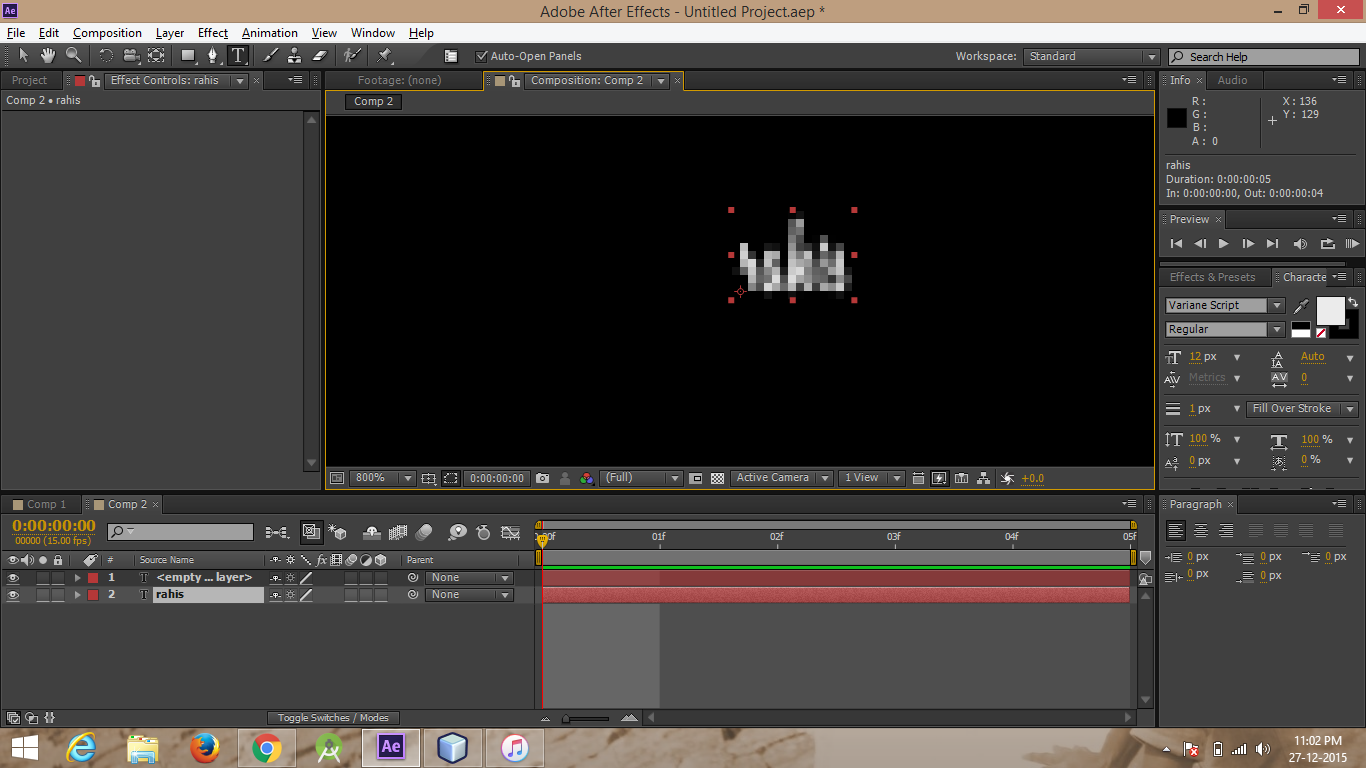The image size is (1366, 768).
Task: Select the Zoom magnifier tool
Action: coord(73,56)
